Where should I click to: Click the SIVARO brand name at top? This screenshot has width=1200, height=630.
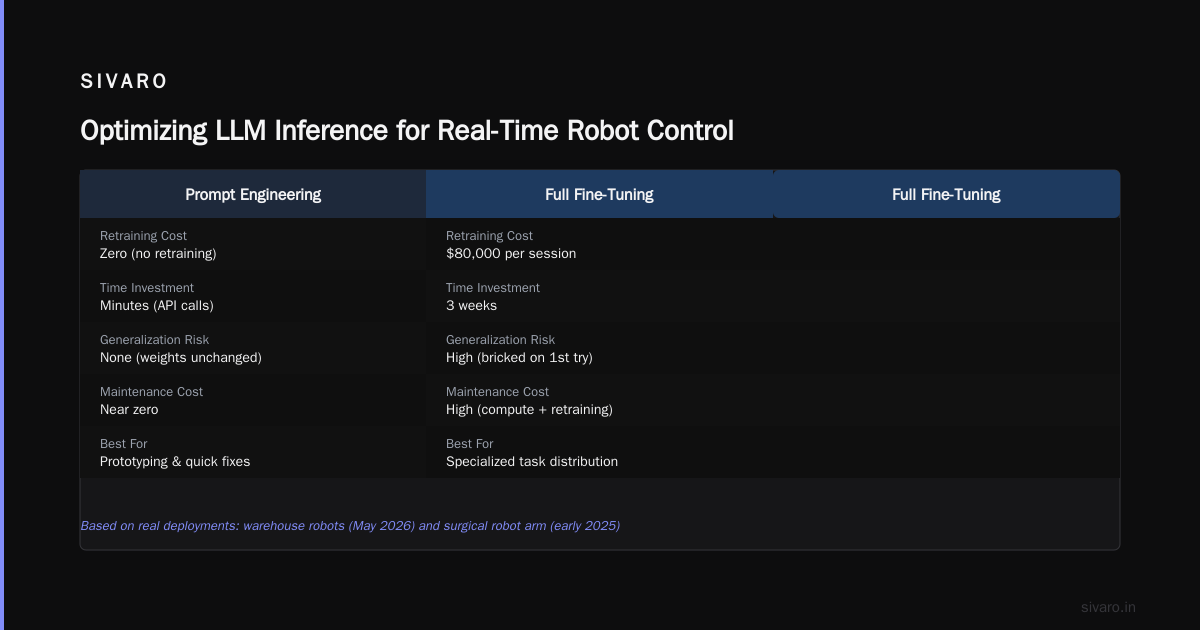click(124, 82)
